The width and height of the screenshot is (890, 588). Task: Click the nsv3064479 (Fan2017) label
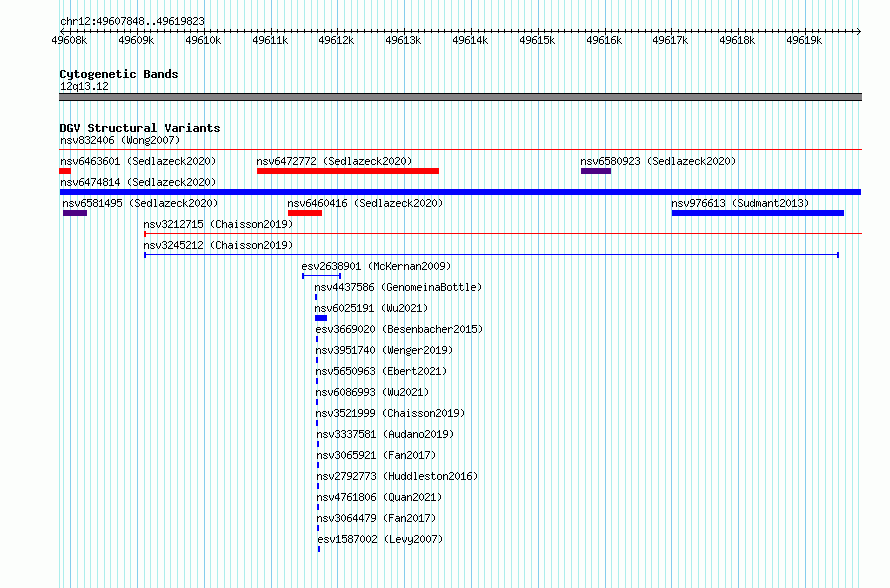tap(376, 518)
